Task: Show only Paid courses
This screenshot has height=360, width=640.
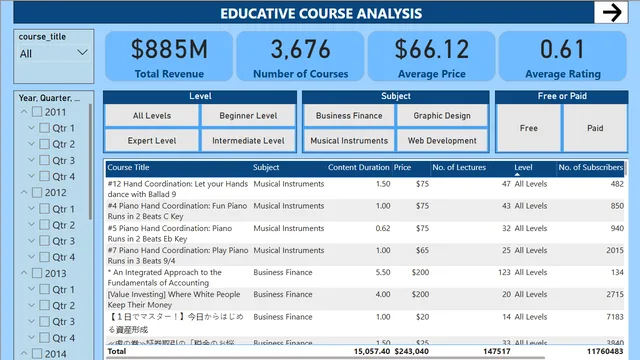Action: (595, 128)
